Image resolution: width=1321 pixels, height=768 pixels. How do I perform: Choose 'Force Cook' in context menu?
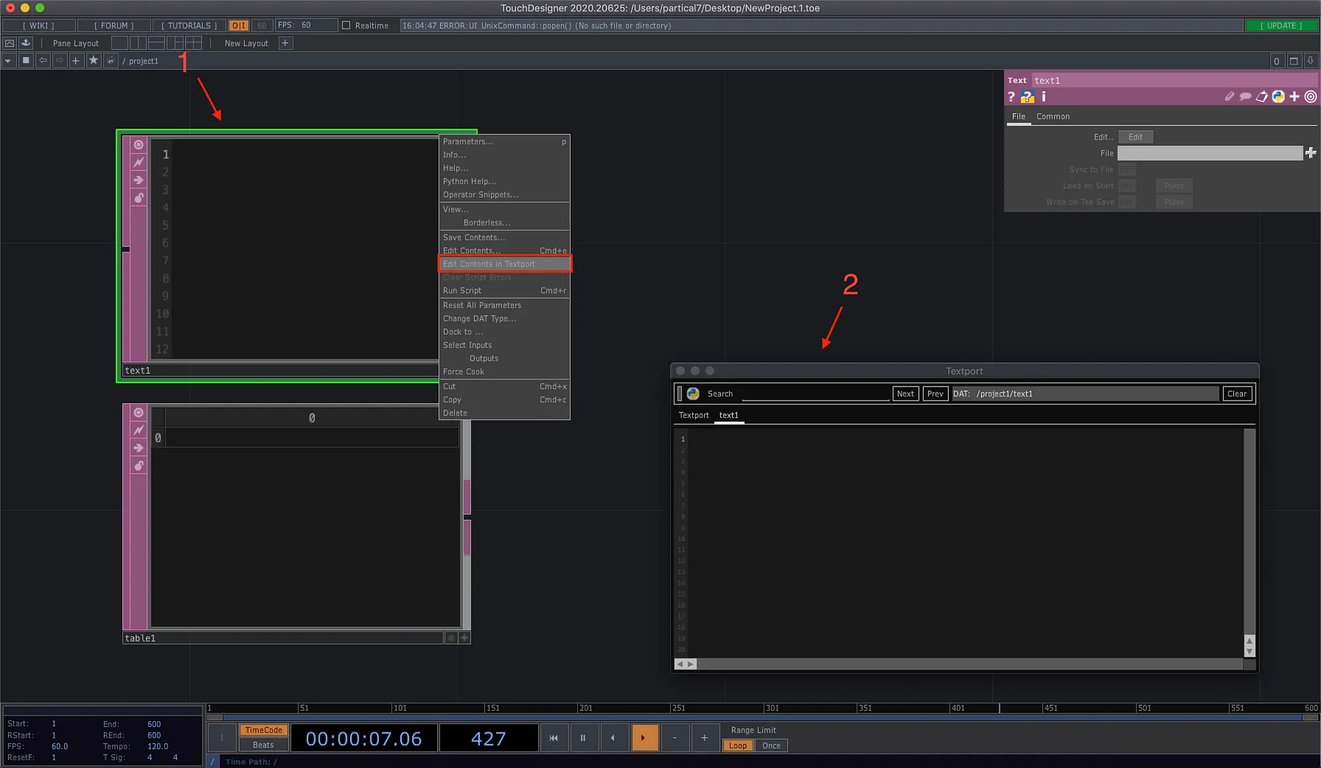point(504,372)
